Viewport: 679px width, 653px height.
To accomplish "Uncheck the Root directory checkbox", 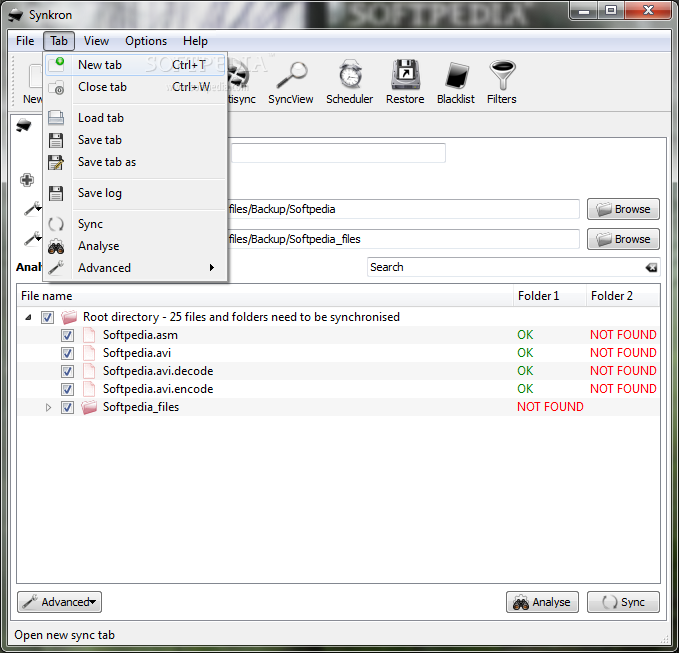I will point(47,317).
